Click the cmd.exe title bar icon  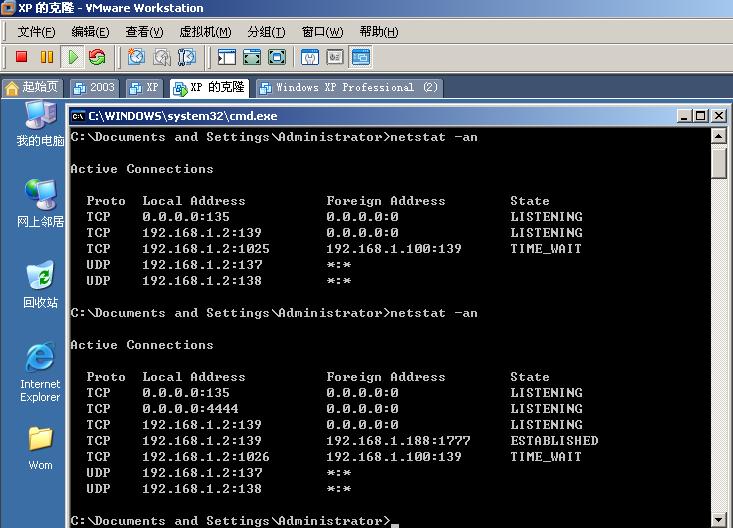pyautogui.click(x=78, y=116)
